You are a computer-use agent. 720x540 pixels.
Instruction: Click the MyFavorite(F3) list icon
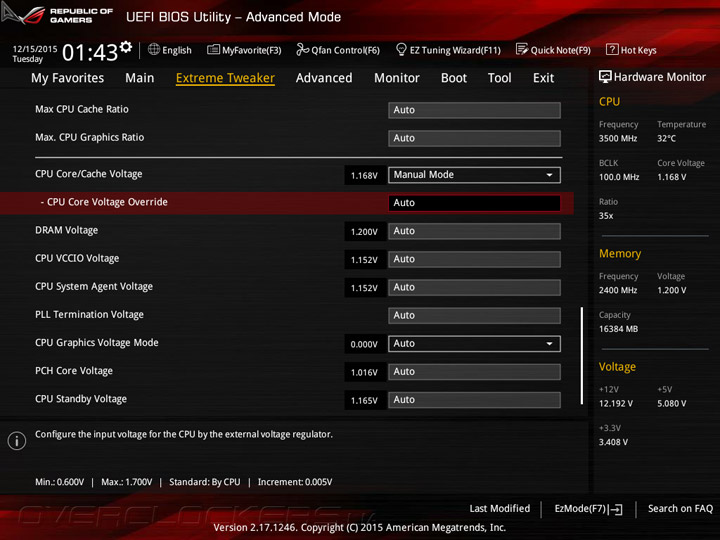point(213,50)
